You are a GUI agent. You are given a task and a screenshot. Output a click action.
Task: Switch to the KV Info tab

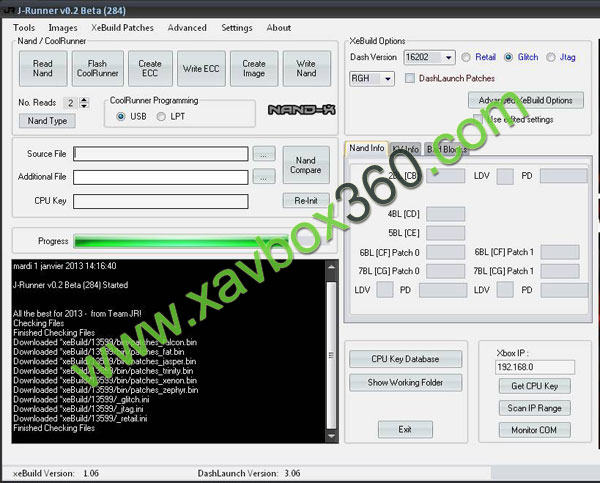click(x=405, y=149)
